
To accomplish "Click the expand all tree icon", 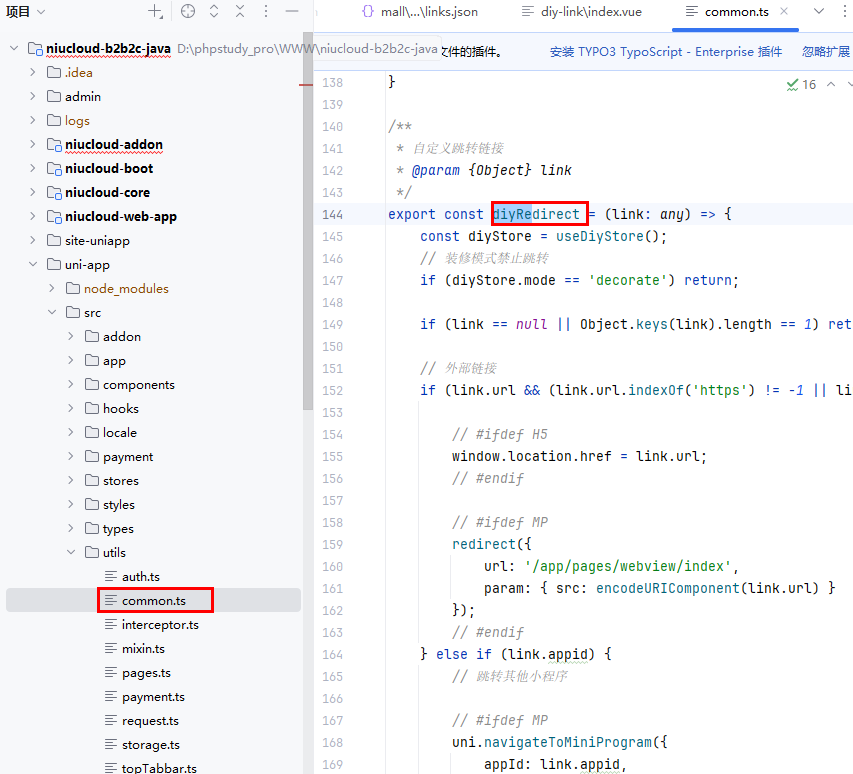I will (214, 12).
